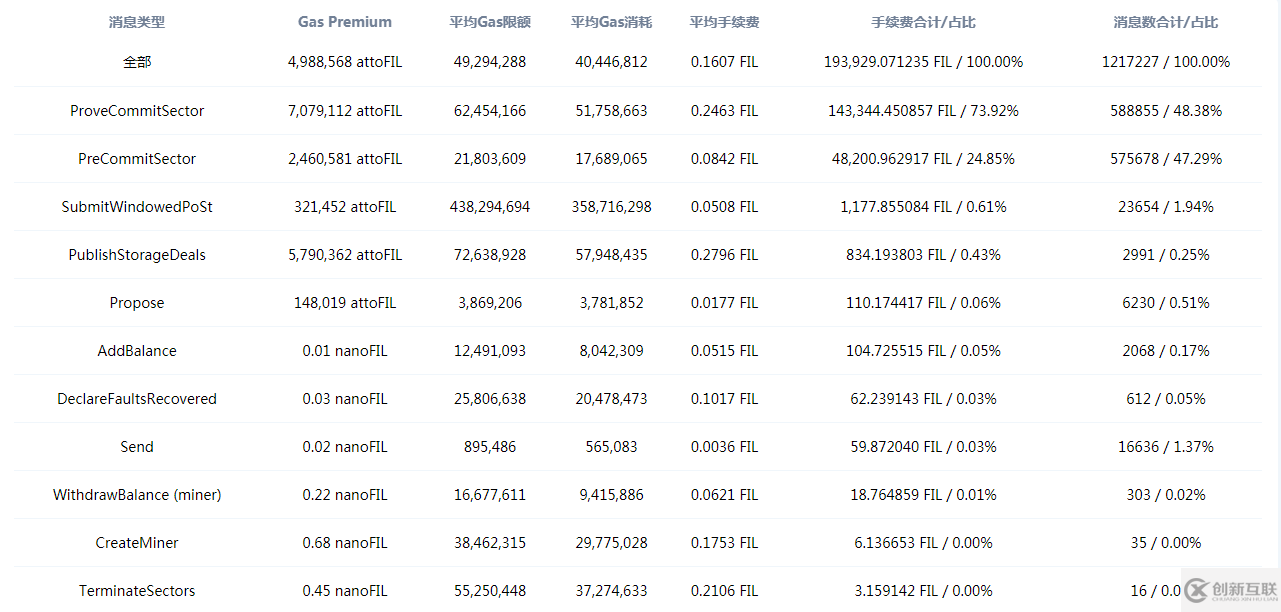Click the 平均手续费 column header

click(x=724, y=22)
